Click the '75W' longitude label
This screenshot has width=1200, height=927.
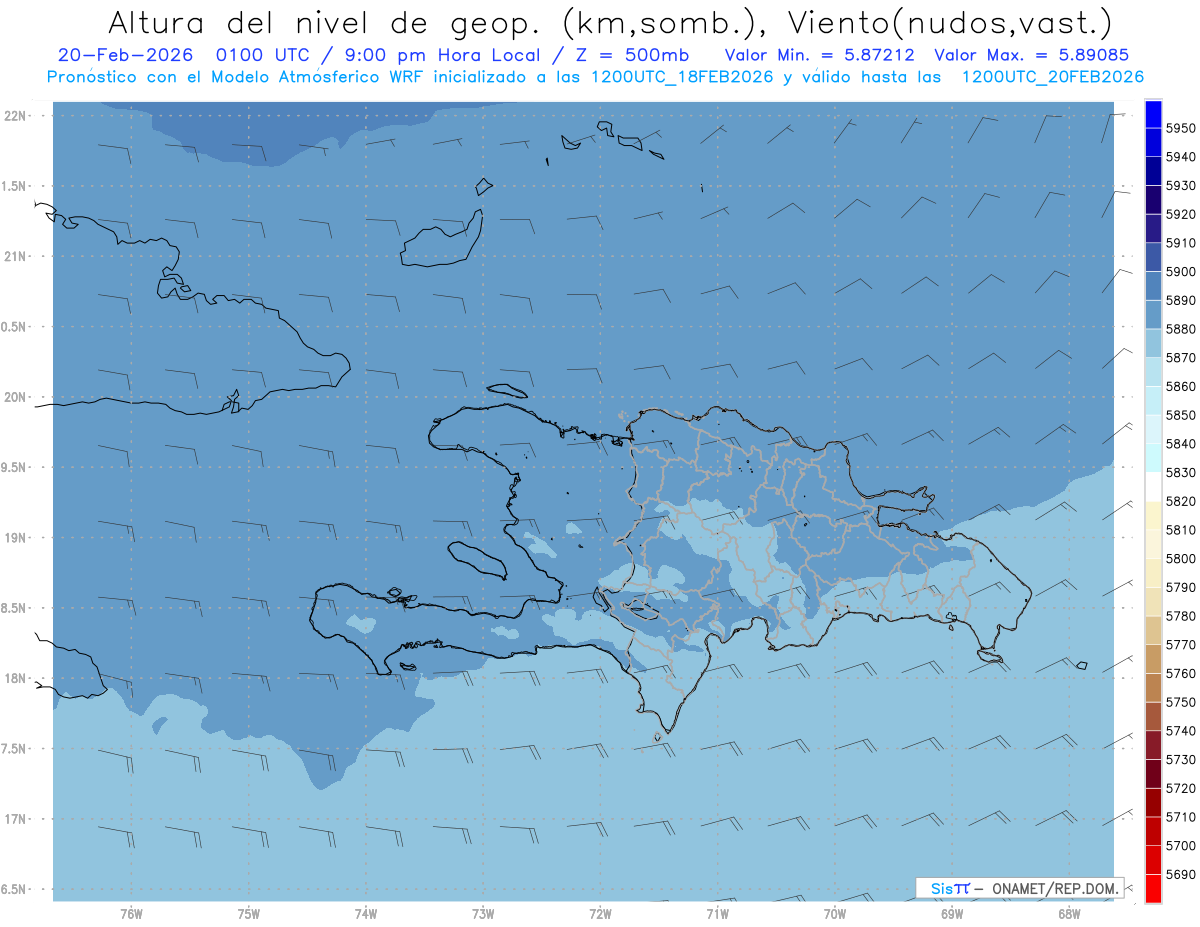click(248, 913)
